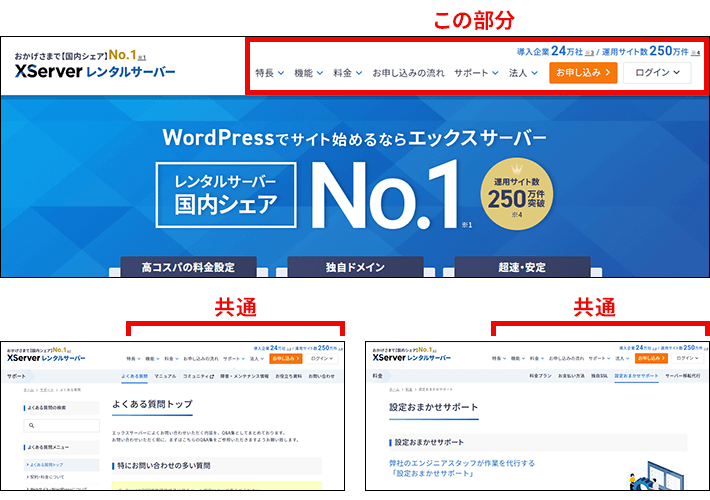The image size is (710, 500).
Task: Open the 法人 menu in the main header
Action: pyautogui.click(x=523, y=73)
